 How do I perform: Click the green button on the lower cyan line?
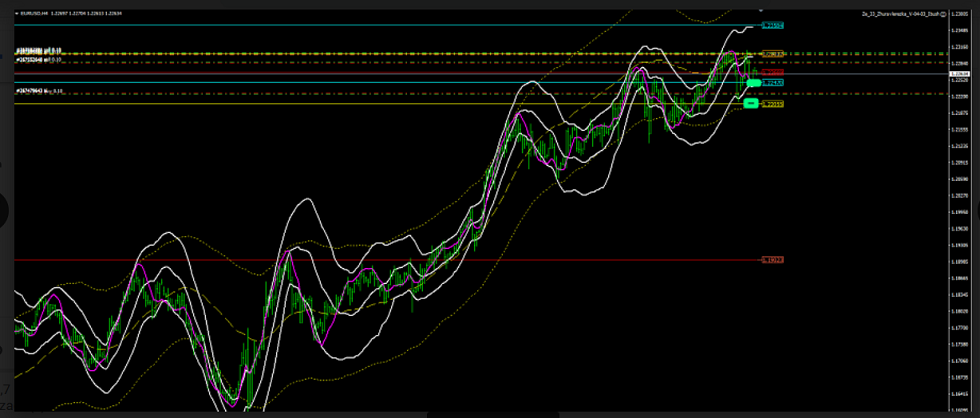coord(753,82)
